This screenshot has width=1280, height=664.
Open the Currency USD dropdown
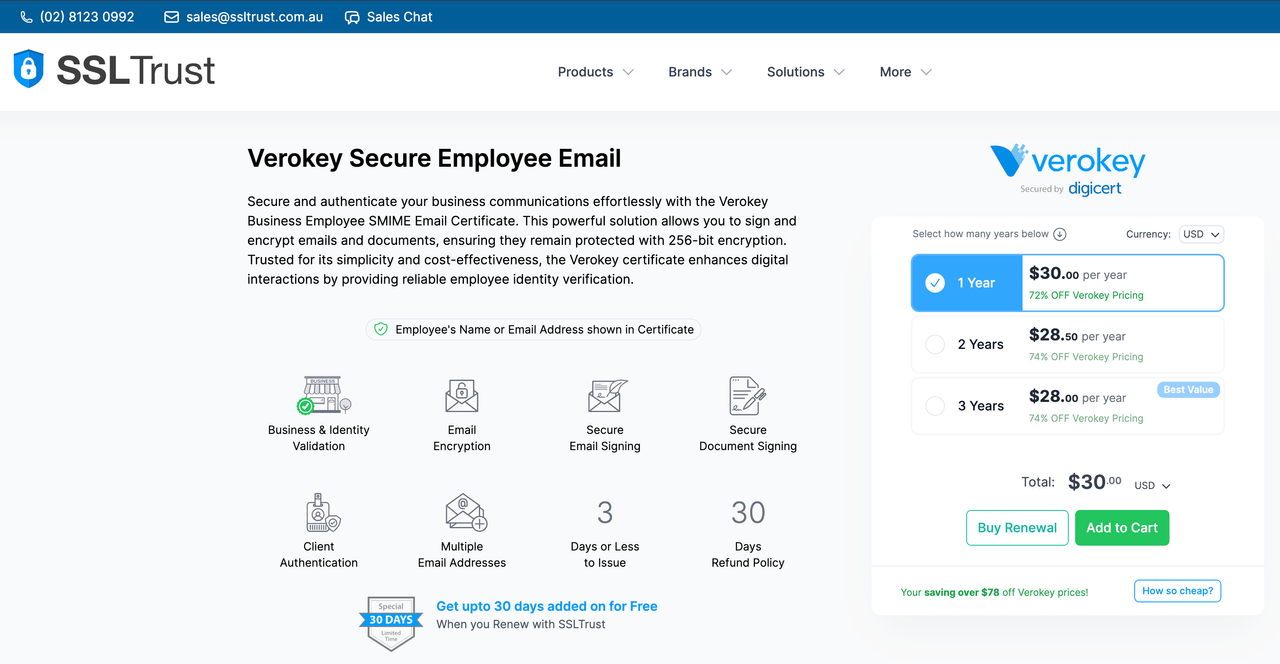[1201, 234]
